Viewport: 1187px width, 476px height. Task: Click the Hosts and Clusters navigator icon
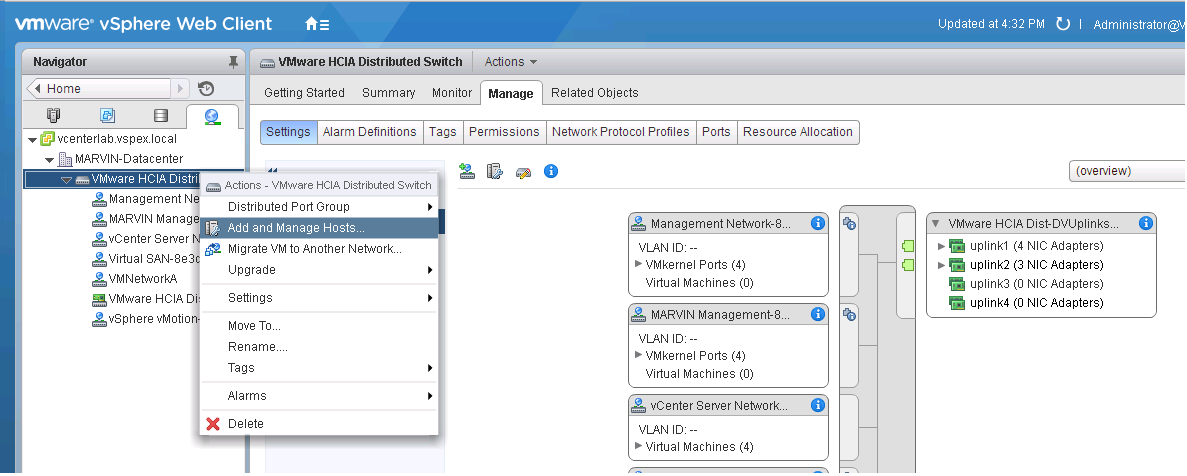tap(54, 116)
